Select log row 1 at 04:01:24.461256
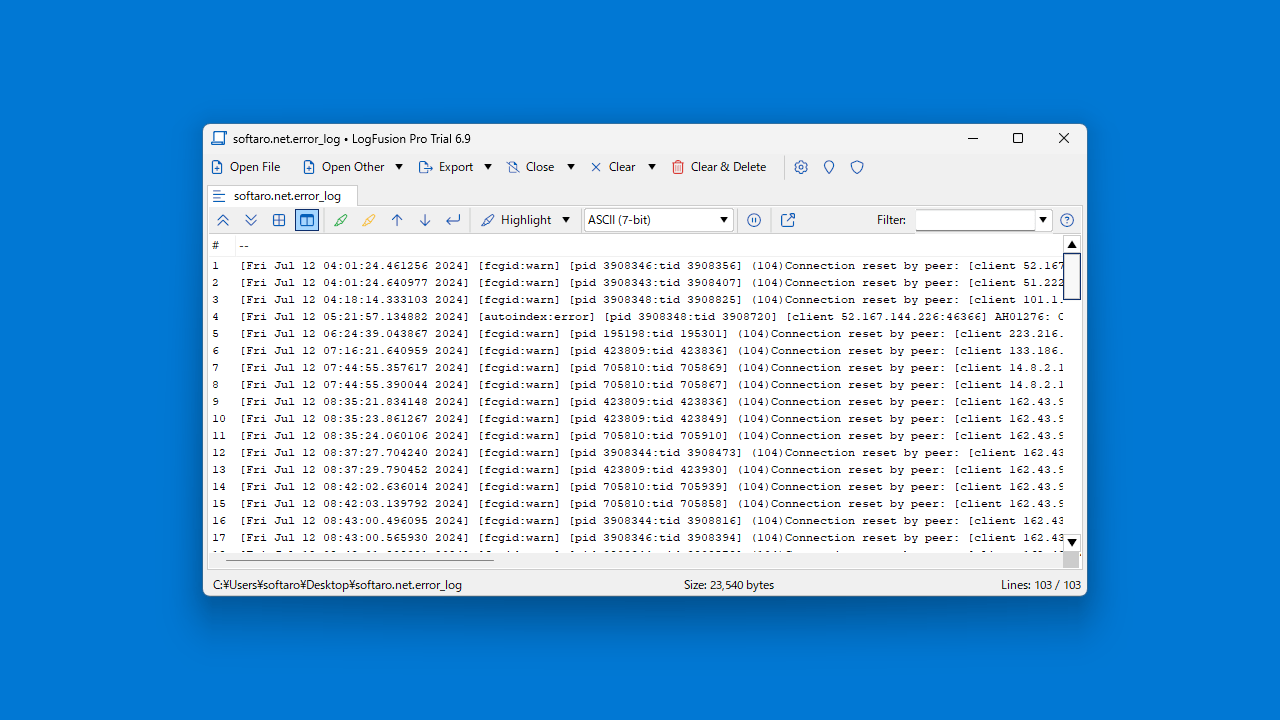This screenshot has height=720, width=1280. point(635,266)
